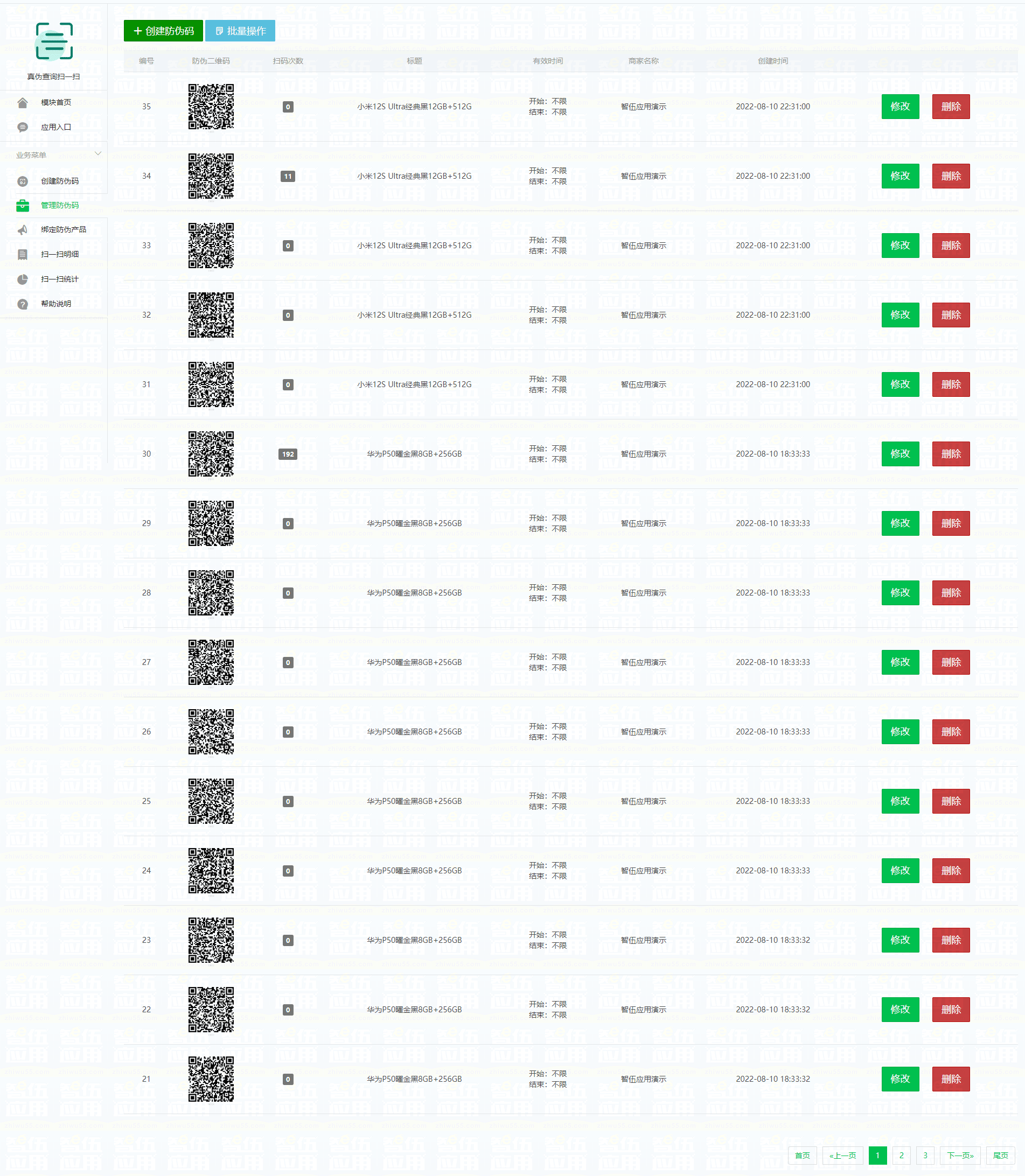Select page 1 in pagination

tap(877, 1156)
